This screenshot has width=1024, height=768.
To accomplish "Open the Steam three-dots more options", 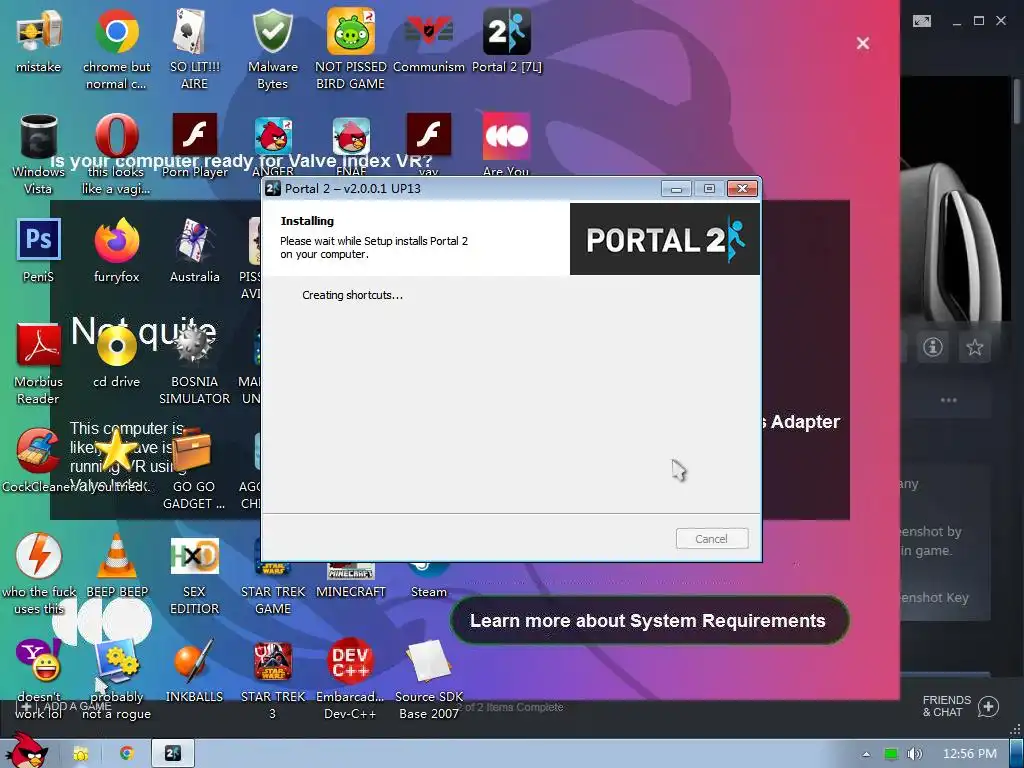I will (948, 400).
